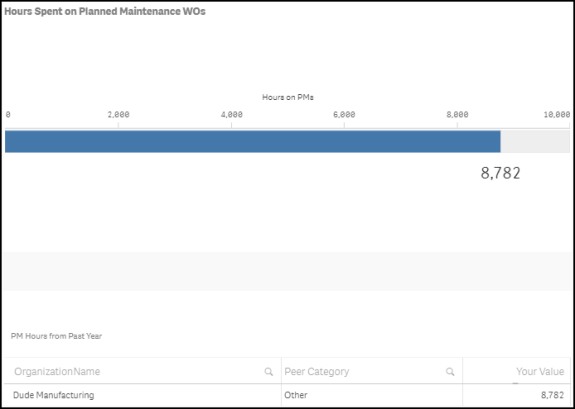575x409 pixels.
Task: Click the 4,000 axis tick label
Action: [231, 115]
